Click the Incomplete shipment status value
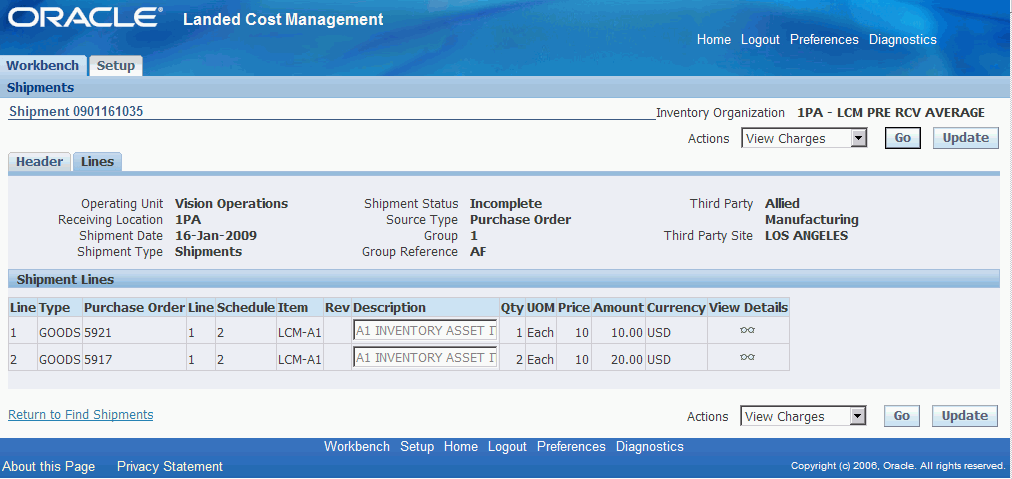 tap(506, 204)
